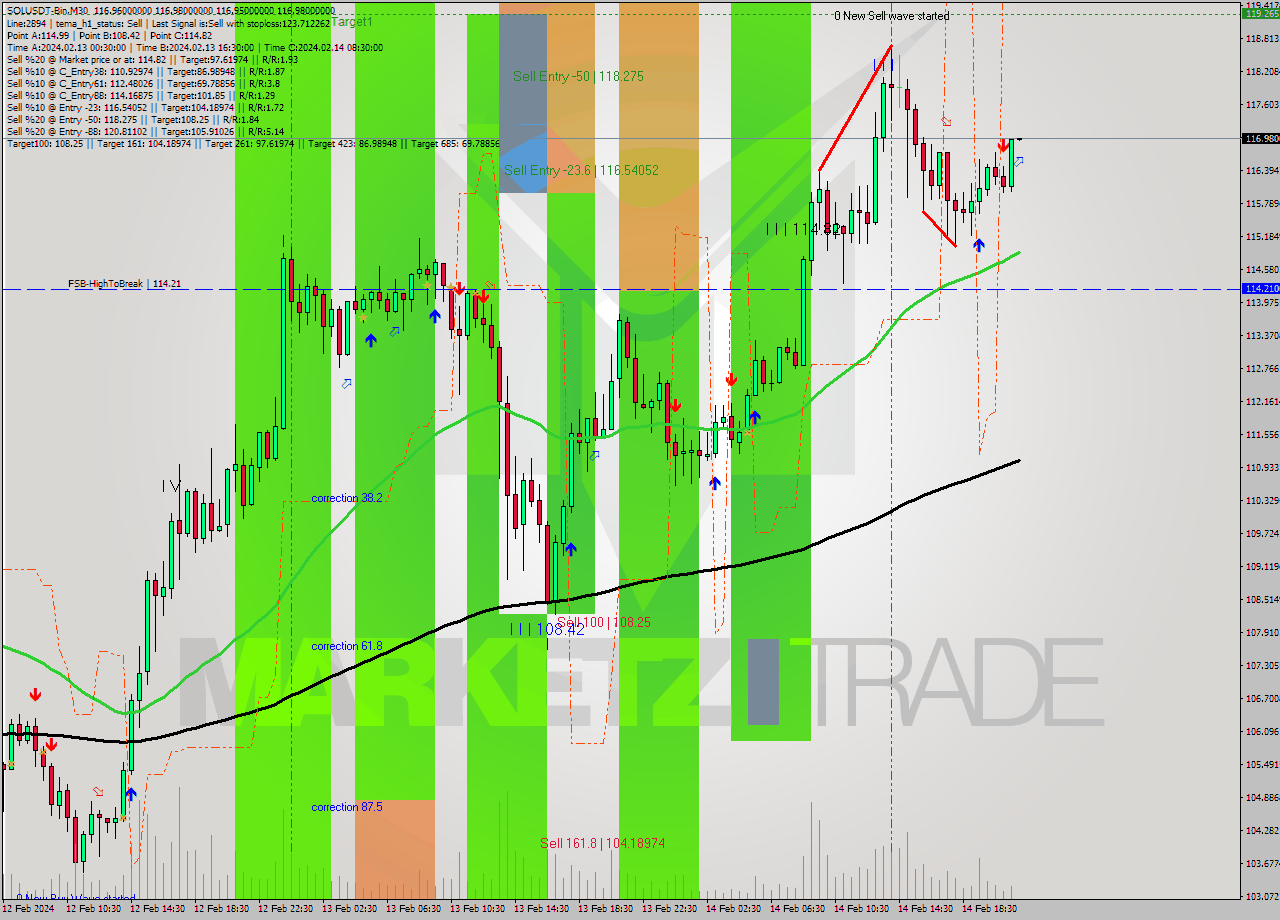This screenshot has height=920, width=1280.
Task: Click the '14 Feb 10:30' time axis label
Action: [x=861, y=909]
